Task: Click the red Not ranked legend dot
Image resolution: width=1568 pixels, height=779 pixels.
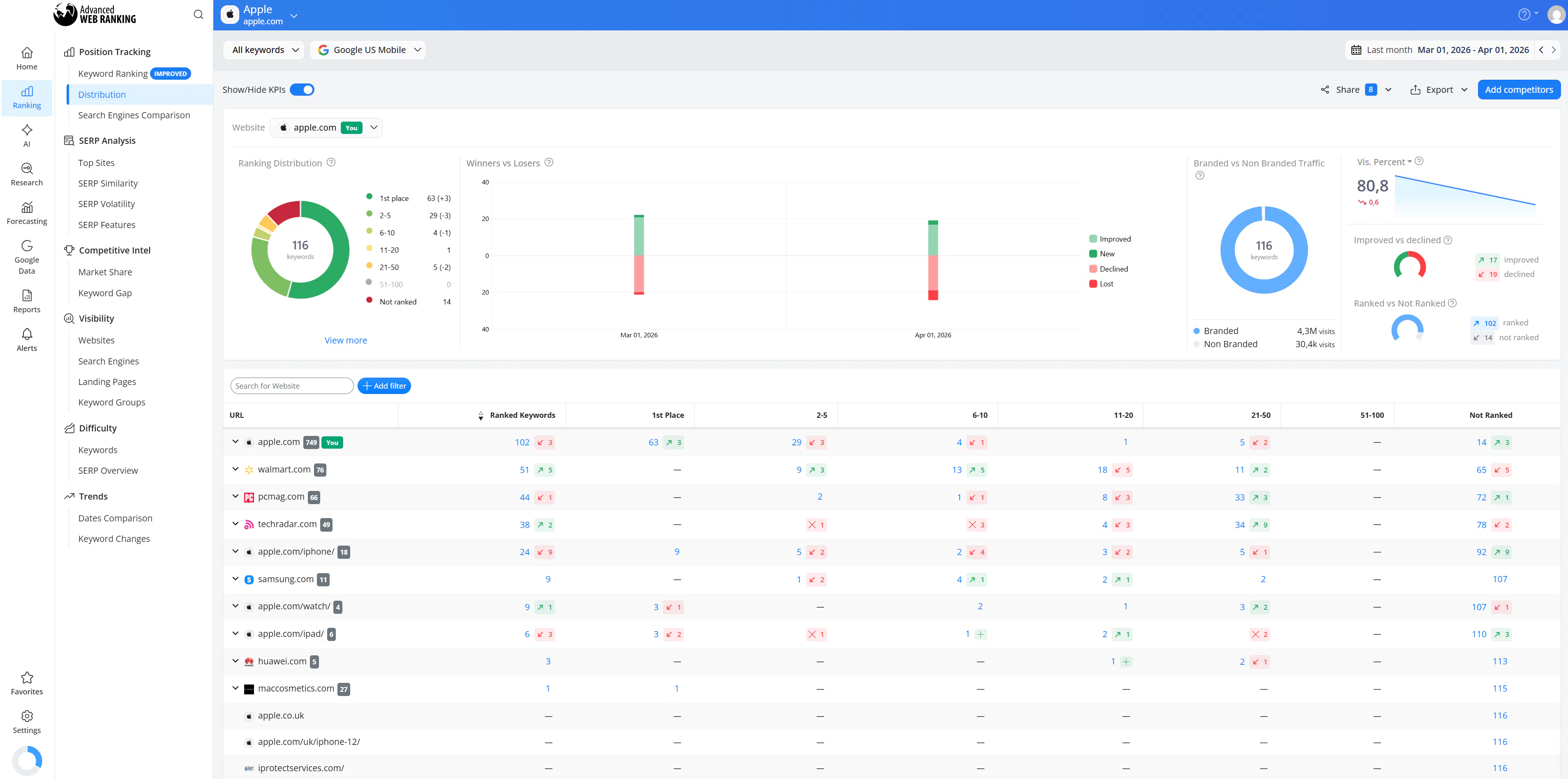Action: 369,300
